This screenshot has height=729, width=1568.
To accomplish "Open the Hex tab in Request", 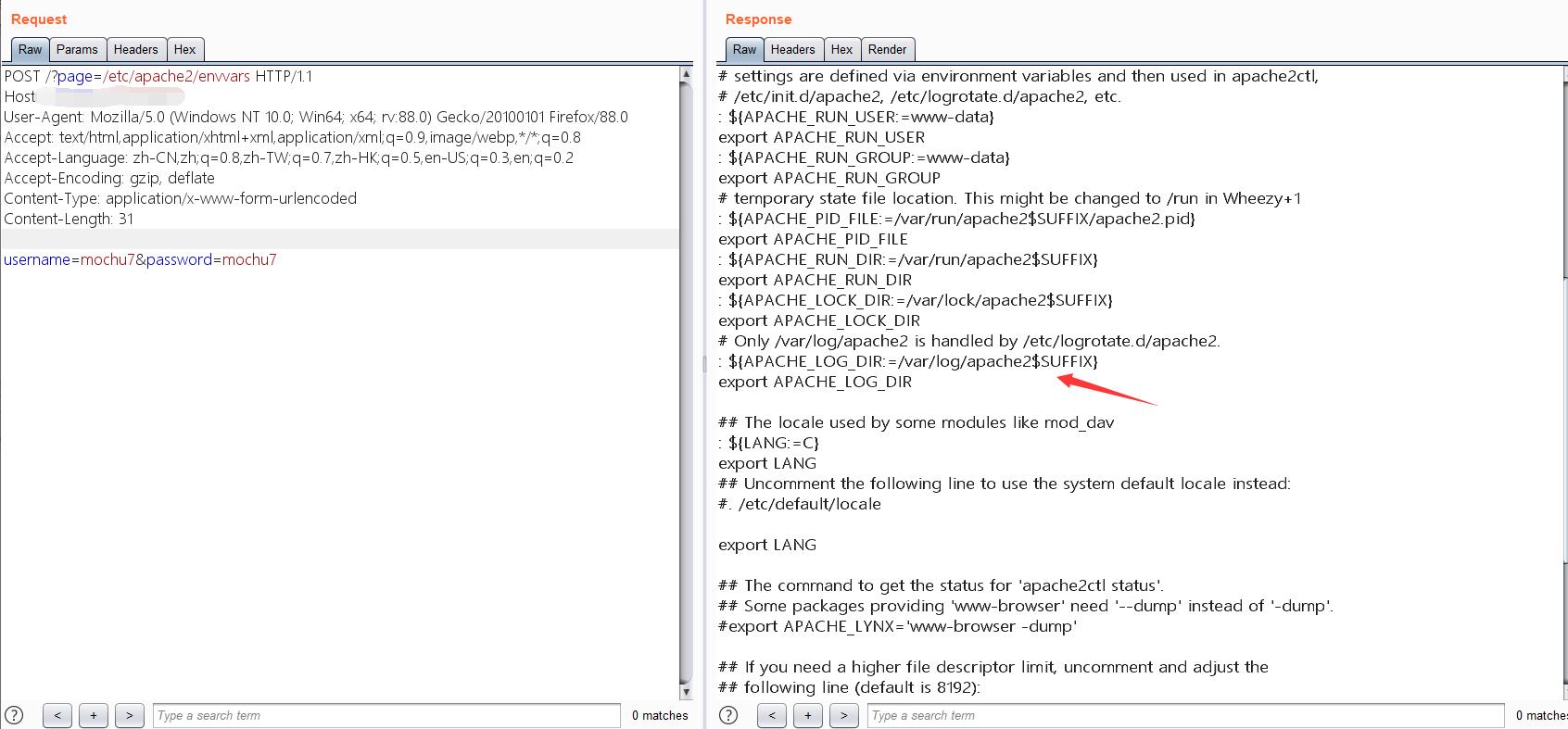I will pos(185,49).
